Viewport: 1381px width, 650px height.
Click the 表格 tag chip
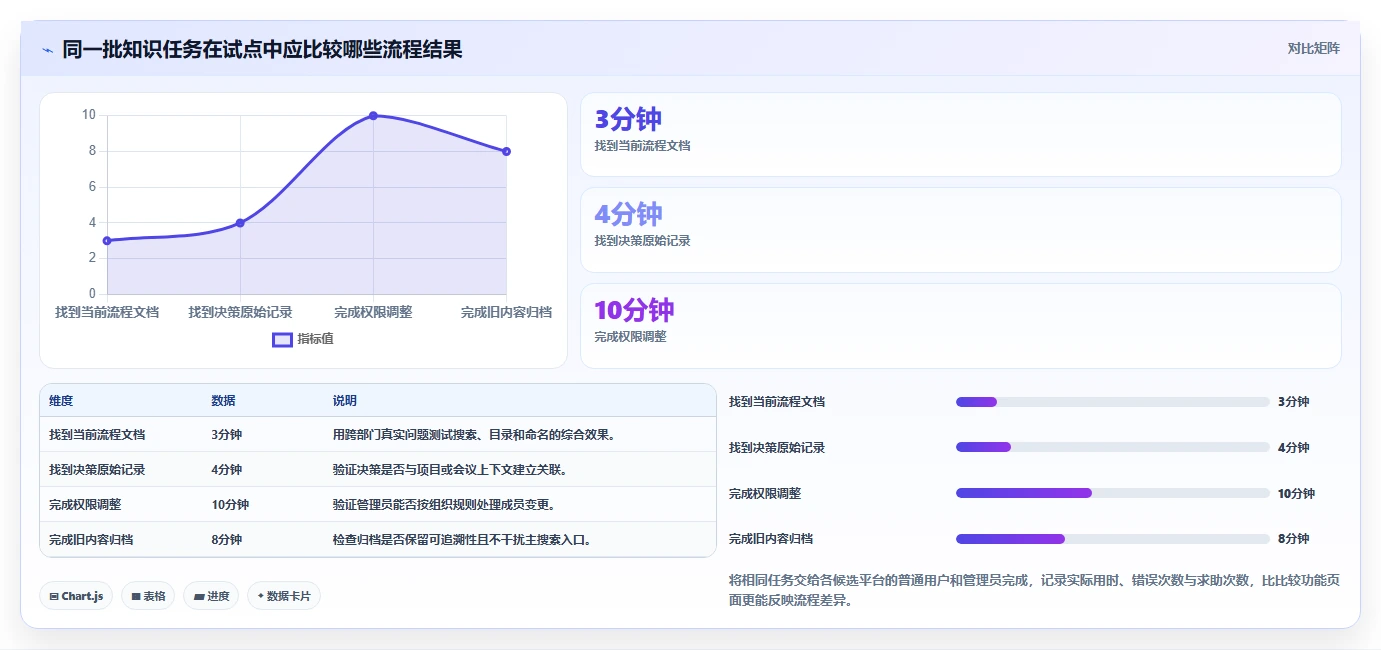click(148, 596)
